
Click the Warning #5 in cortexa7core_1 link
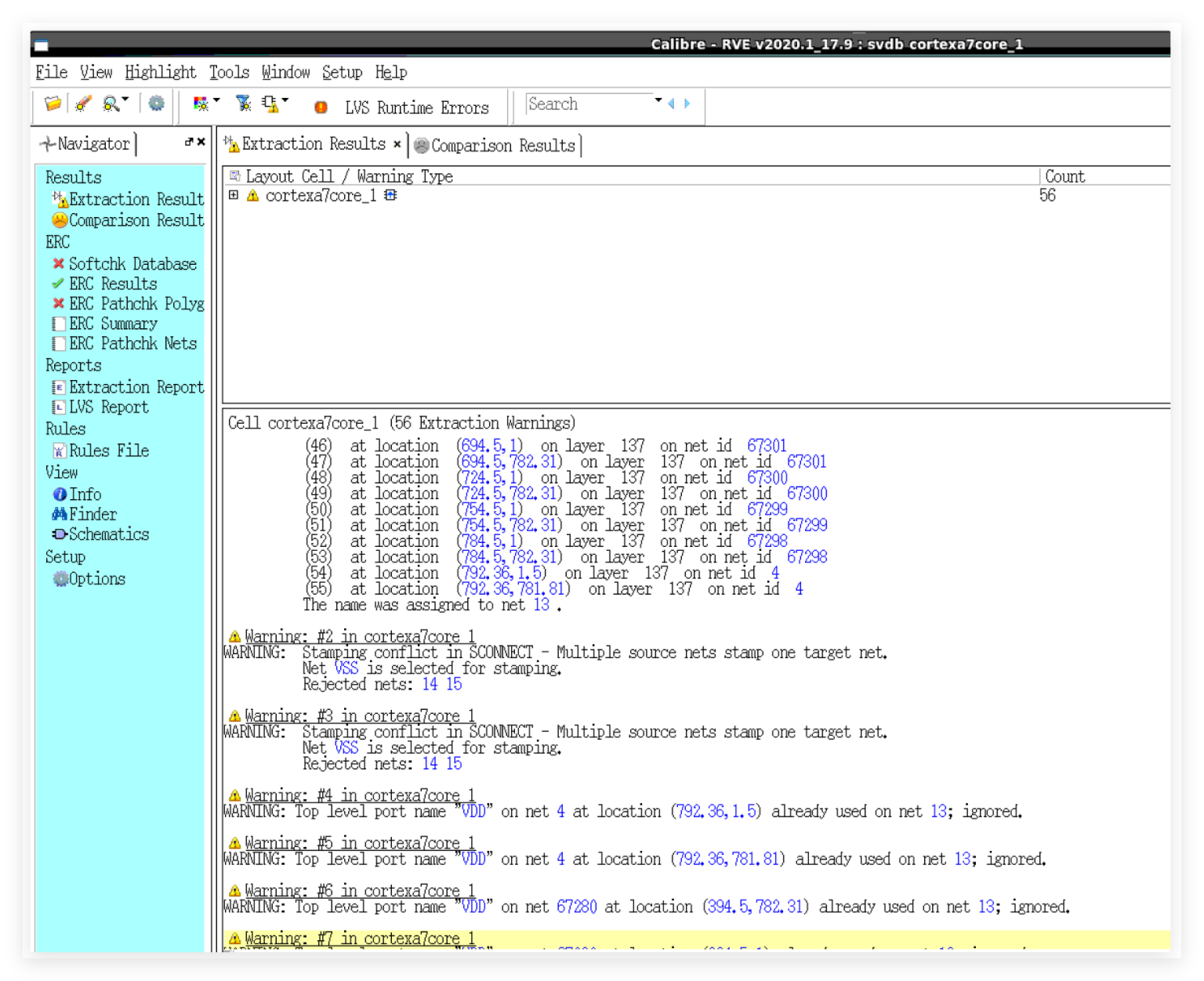tap(360, 843)
